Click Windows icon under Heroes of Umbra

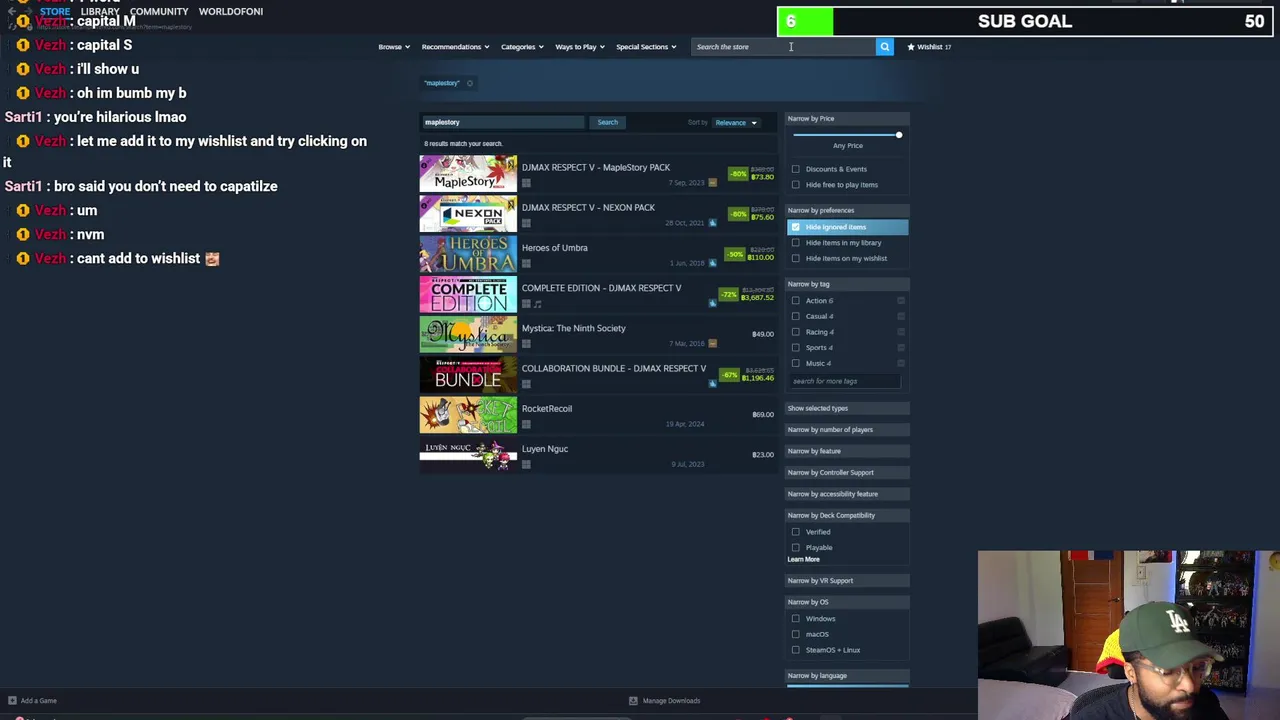pos(526,263)
